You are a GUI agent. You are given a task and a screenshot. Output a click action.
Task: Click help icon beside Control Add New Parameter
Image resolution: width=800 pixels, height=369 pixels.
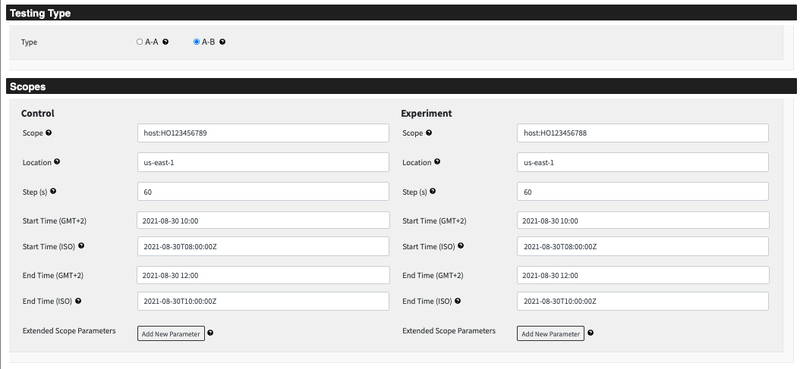pos(210,333)
